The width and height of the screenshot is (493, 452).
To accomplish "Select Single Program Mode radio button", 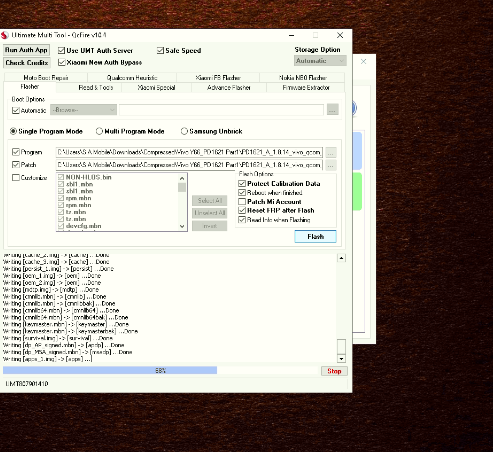I will point(13,131).
